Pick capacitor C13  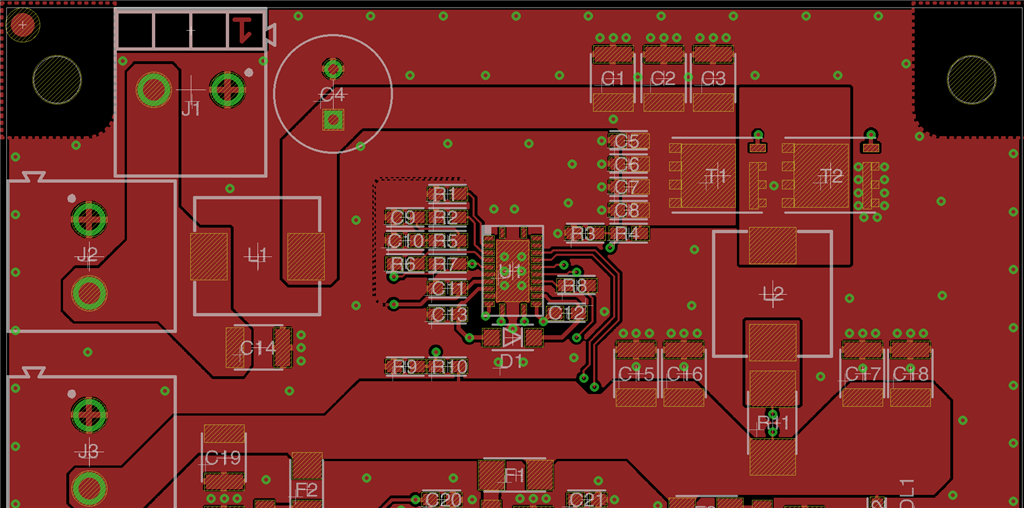click(447, 315)
